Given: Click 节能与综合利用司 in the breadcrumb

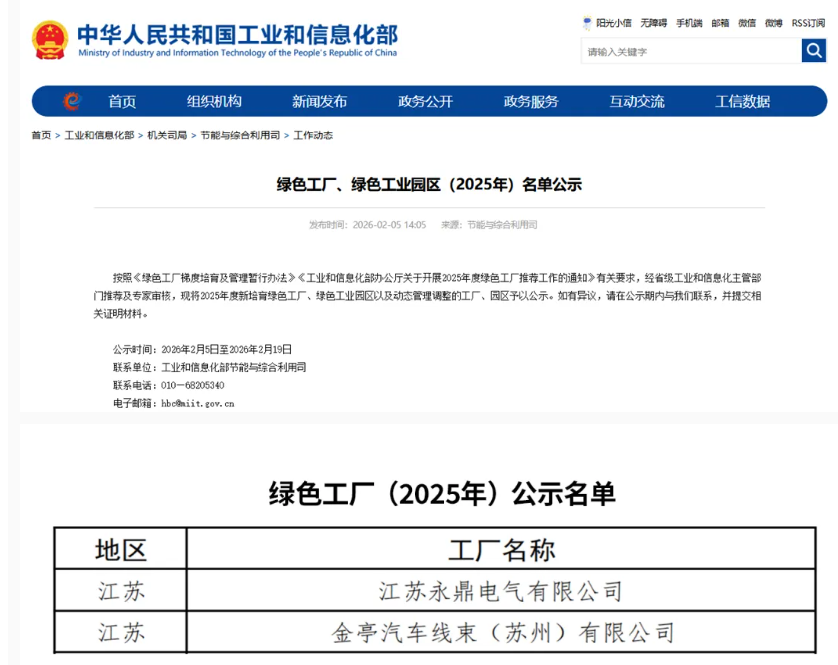Looking at the screenshot, I should point(240,135).
